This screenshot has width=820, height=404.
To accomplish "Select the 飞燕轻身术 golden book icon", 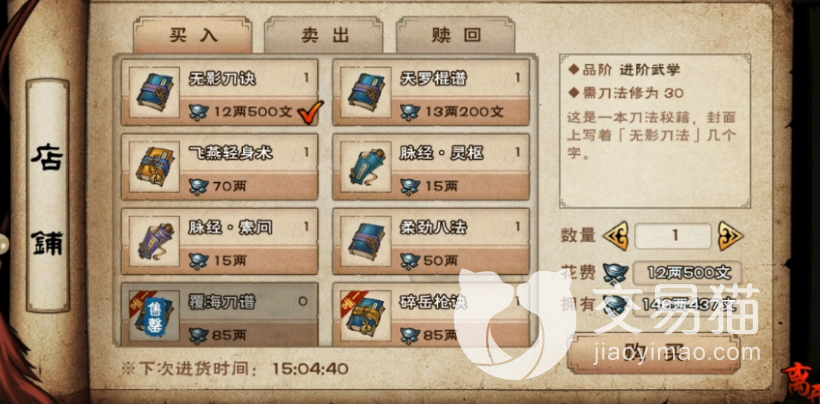I will (x=151, y=166).
